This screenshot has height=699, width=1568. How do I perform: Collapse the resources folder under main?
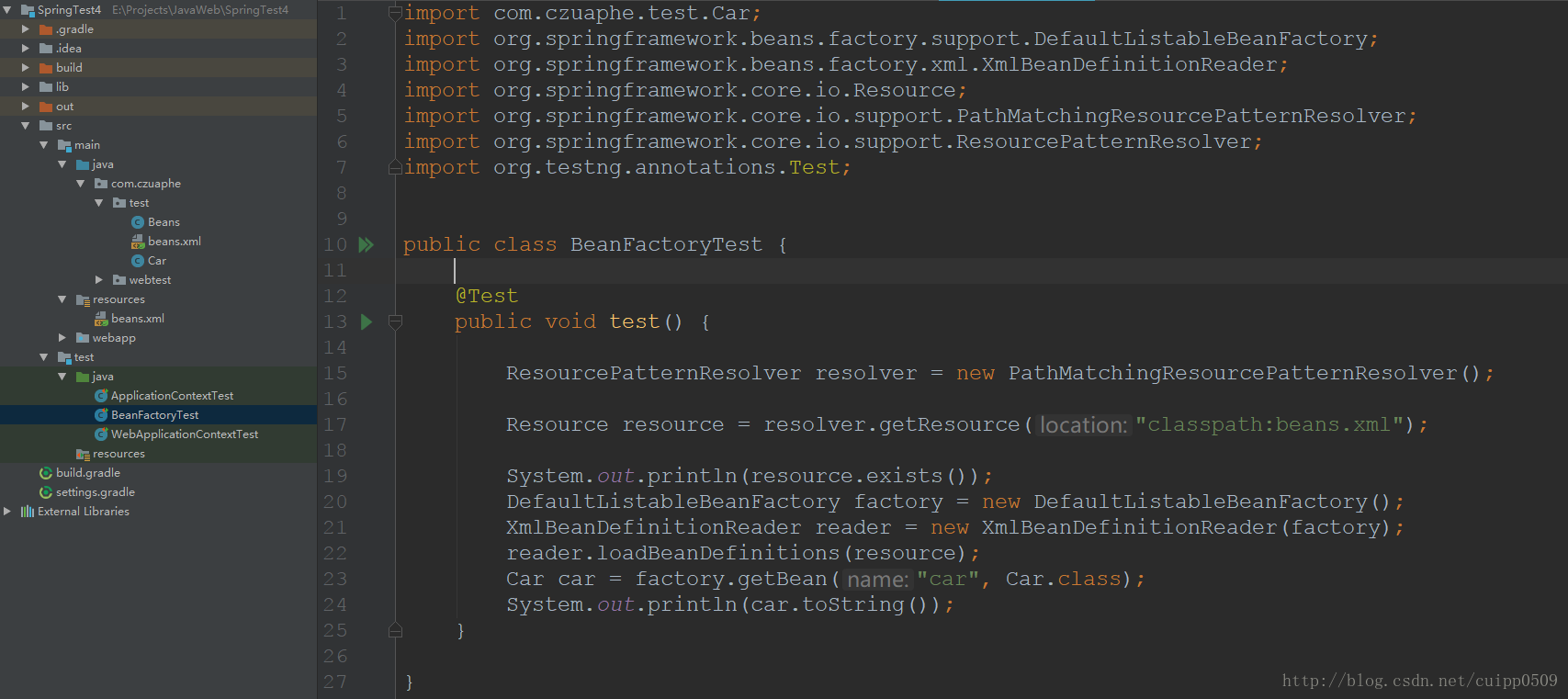coord(62,299)
